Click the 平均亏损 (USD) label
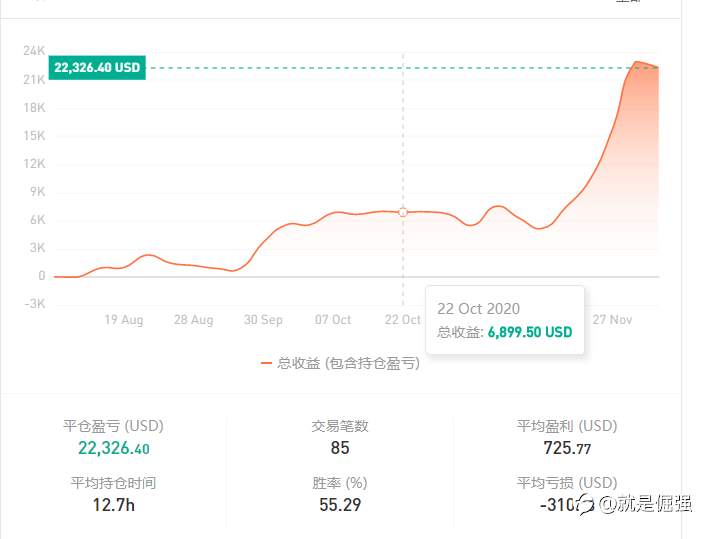This screenshot has width=701, height=539. click(x=567, y=483)
